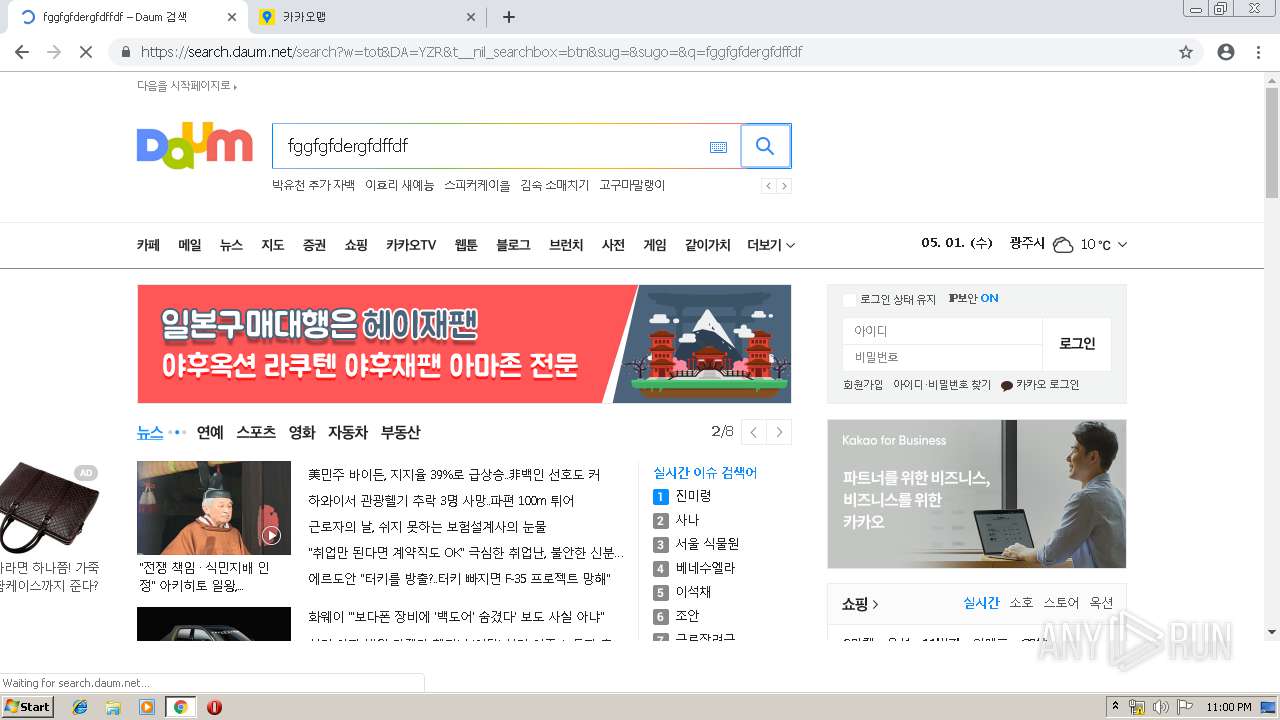Click the Kakao login speech bubble icon

1006,386
